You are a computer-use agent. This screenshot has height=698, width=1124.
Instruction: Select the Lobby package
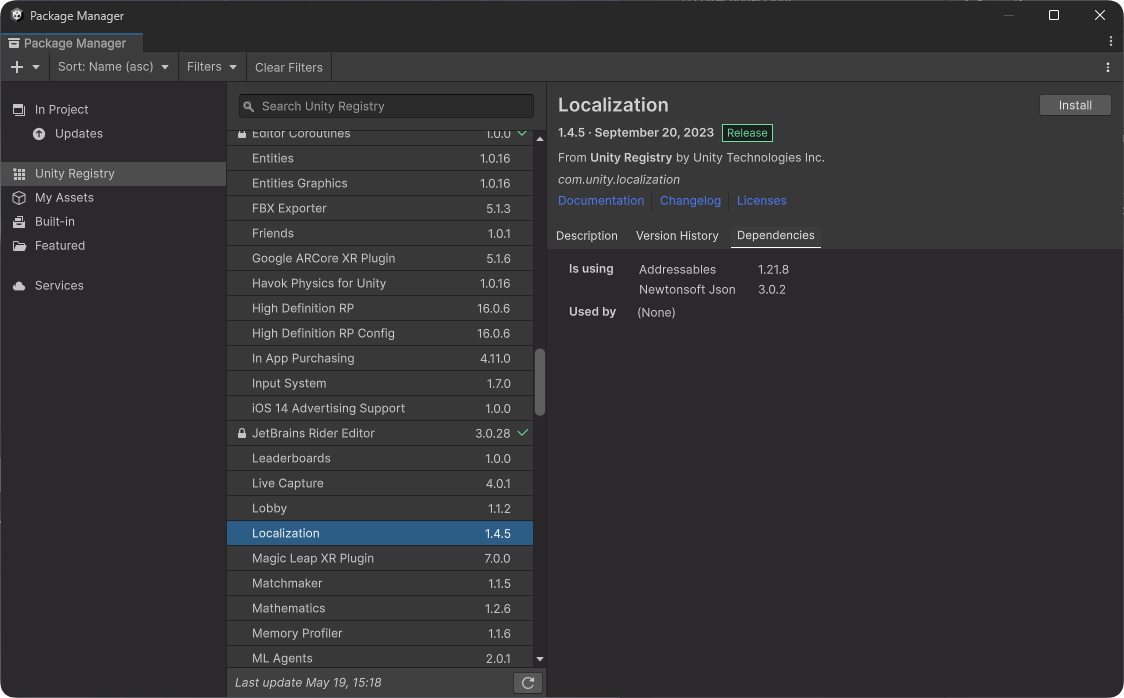coord(380,509)
